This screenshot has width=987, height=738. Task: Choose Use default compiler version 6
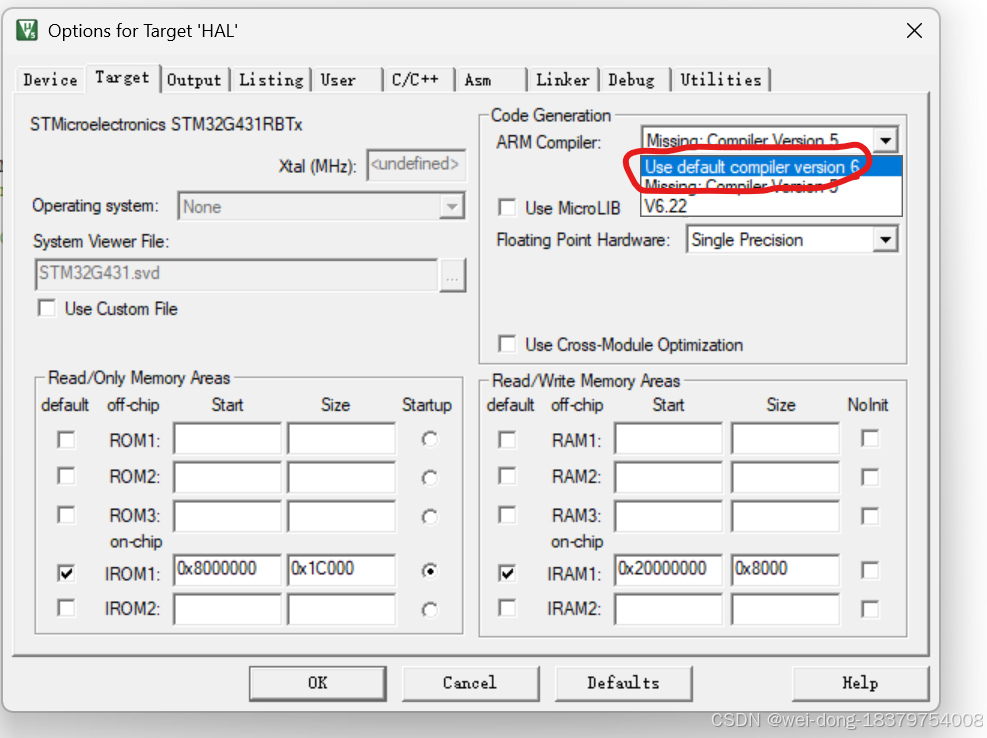(772, 167)
